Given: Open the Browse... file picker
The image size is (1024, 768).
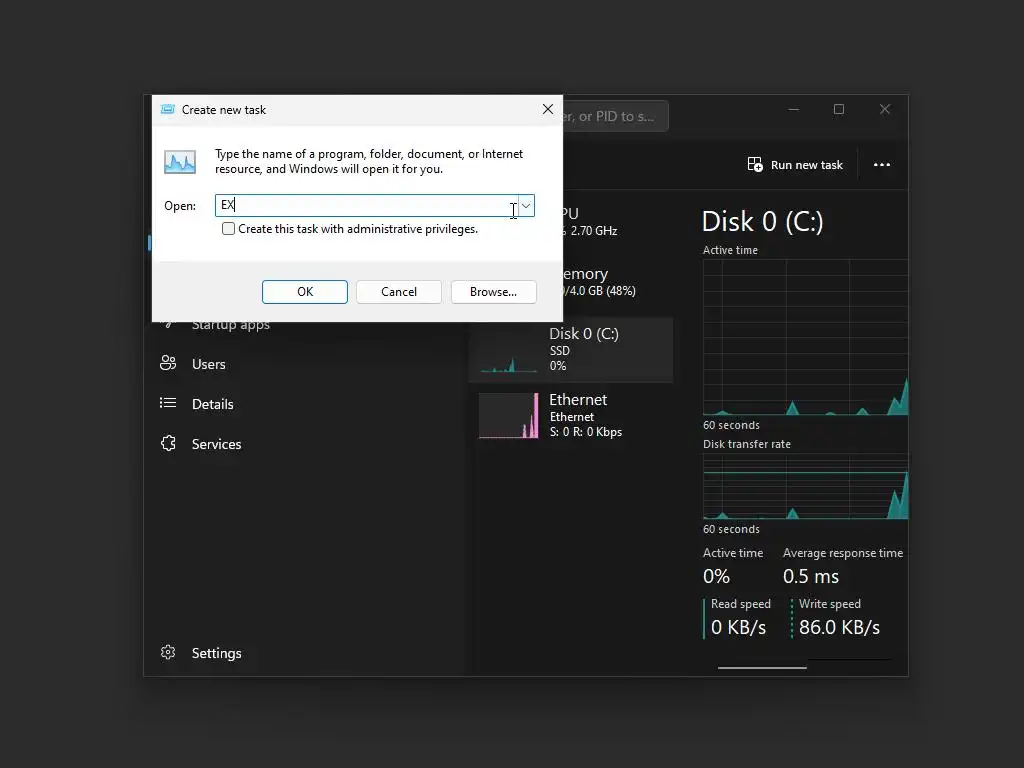Looking at the screenshot, I should pyautogui.click(x=493, y=292).
